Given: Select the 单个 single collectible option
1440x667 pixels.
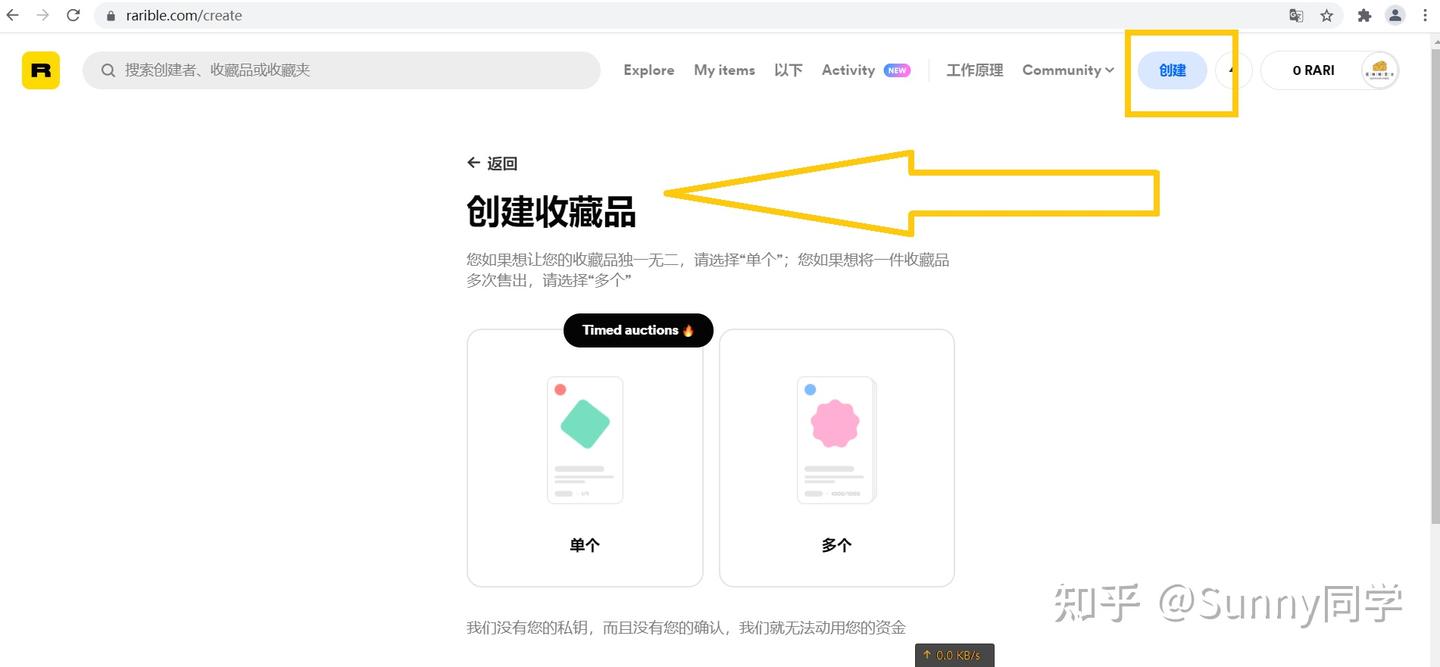Looking at the screenshot, I should point(584,457).
